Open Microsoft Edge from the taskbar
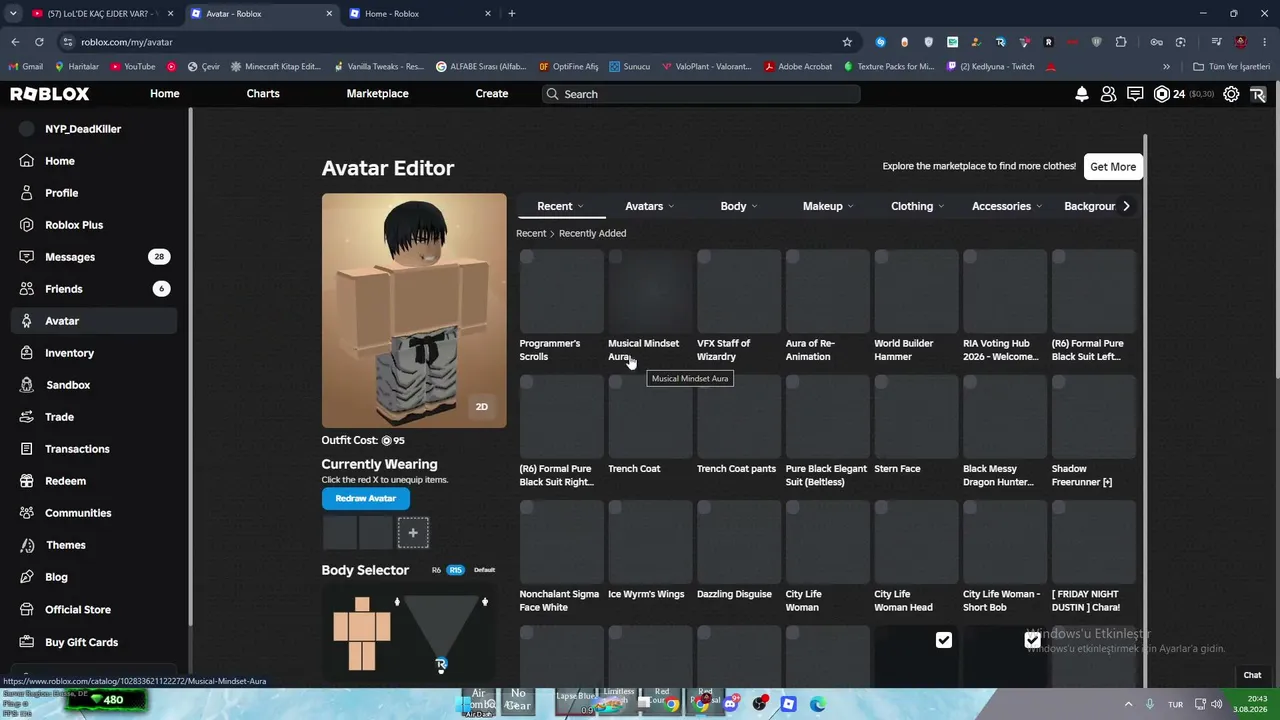This screenshot has width=1280, height=720. pyautogui.click(x=817, y=704)
